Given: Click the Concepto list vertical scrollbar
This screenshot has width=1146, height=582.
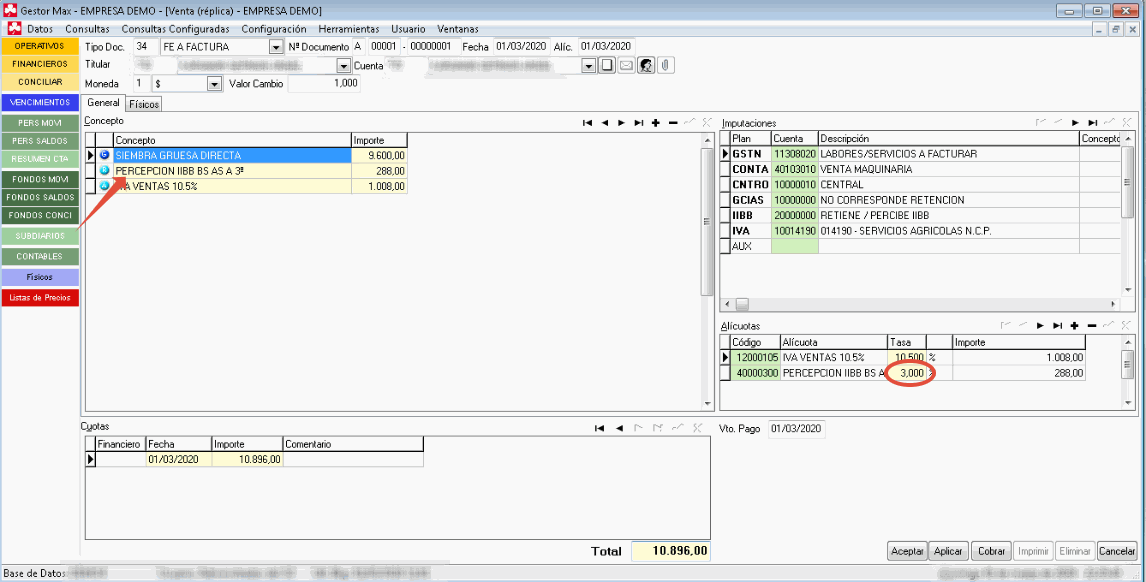Looking at the screenshot, I should click(x=706, y=271).
